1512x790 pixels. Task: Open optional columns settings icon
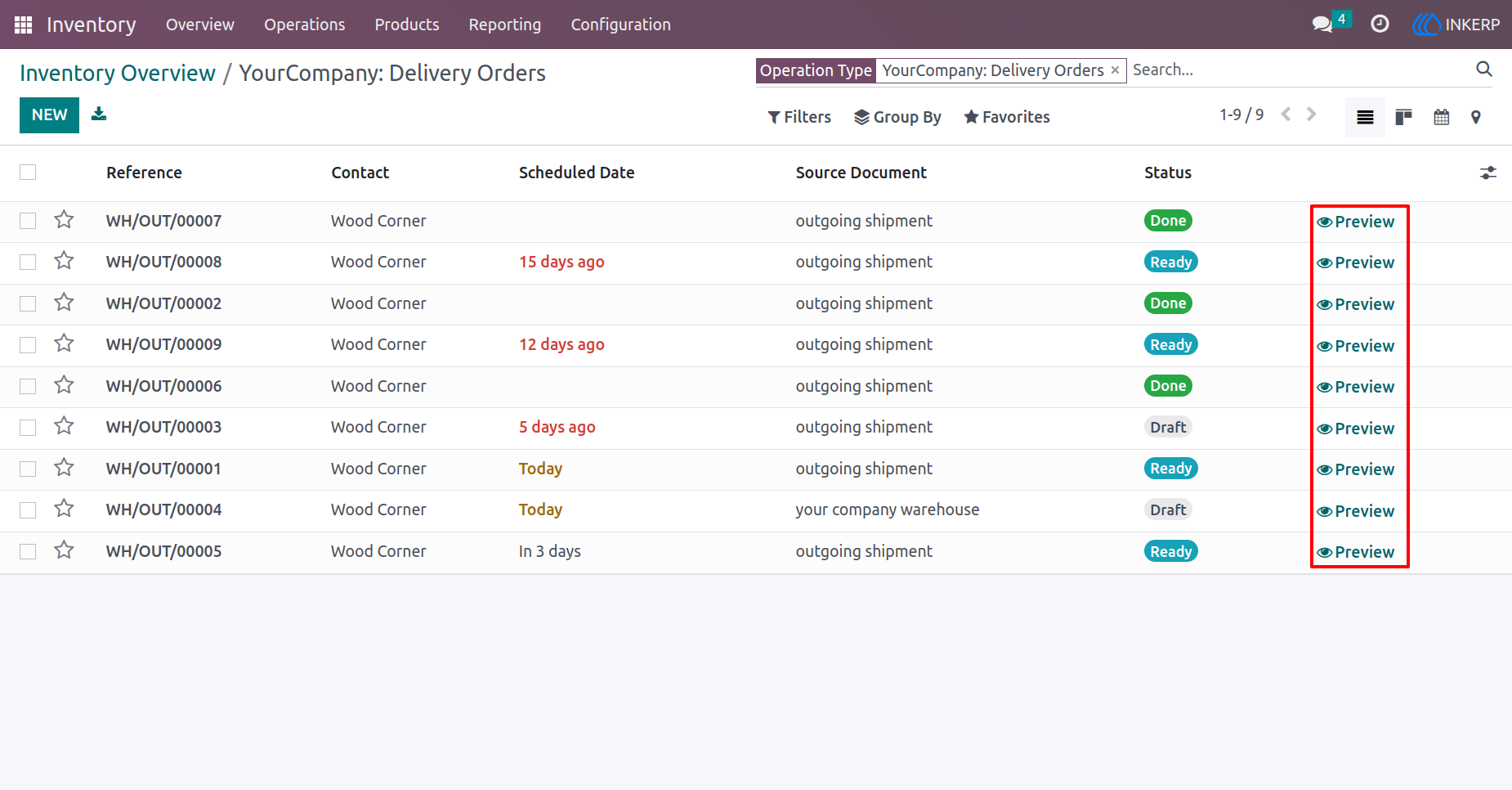(1488, 173)
